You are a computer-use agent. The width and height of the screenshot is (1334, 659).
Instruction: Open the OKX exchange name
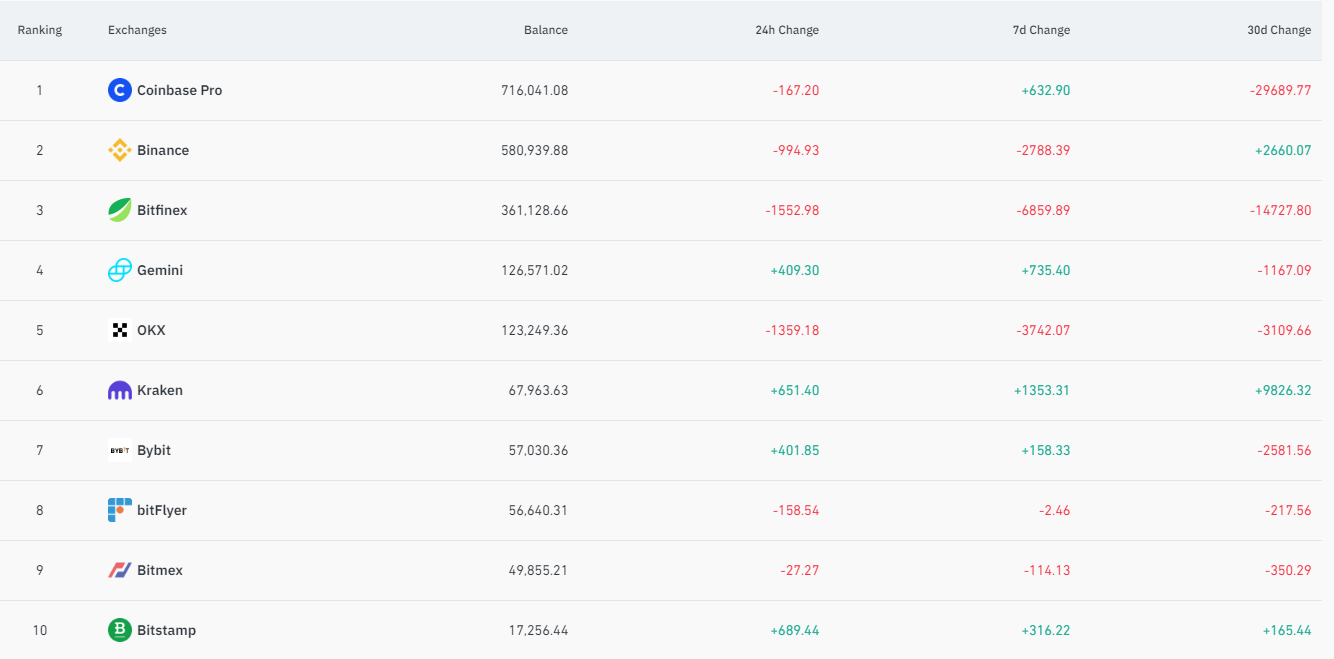tap(151, 330)
